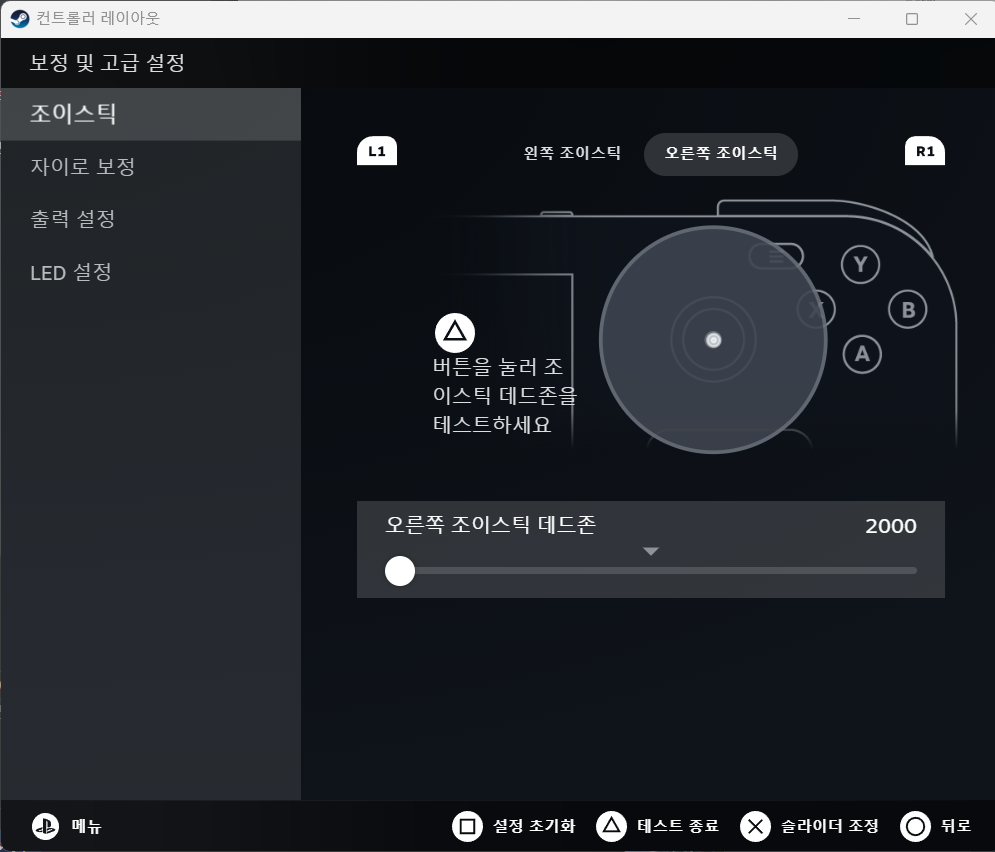Click the triangle icon beside 테스트 종료
The image size is (995, 852).
pyautogui.click(x=611, y=826)
